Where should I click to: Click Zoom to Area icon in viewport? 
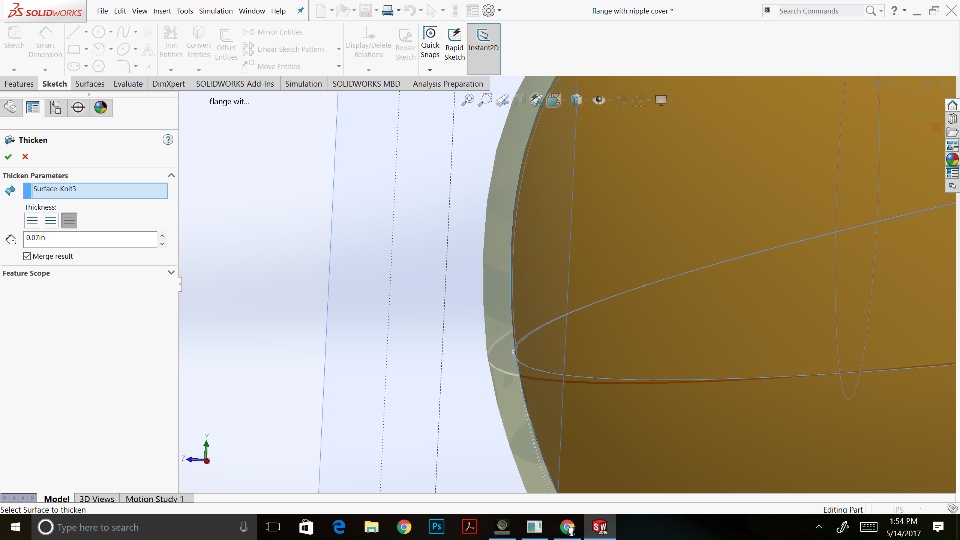click(485, 100)
